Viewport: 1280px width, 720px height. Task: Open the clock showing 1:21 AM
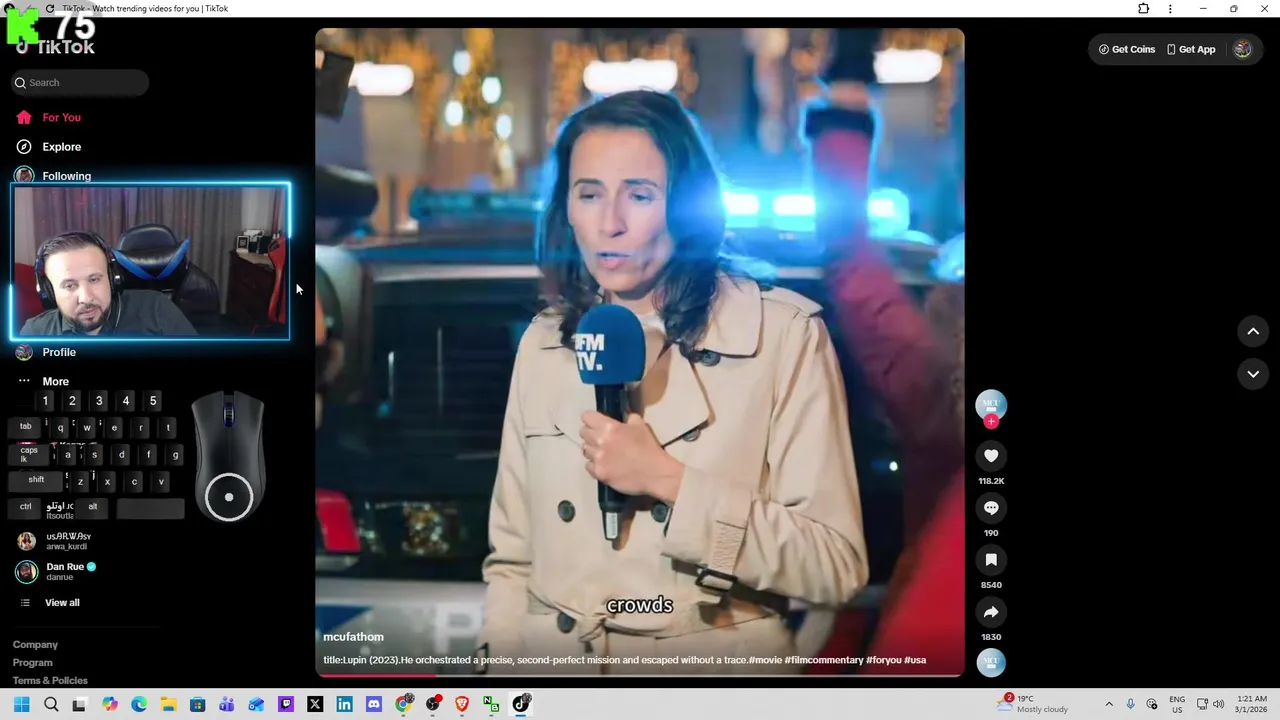point(1251,704)
